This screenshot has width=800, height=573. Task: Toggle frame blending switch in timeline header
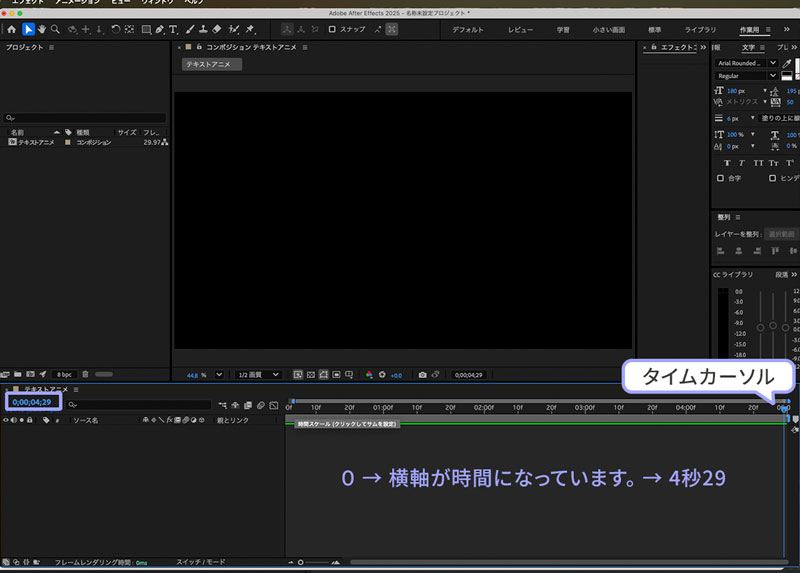[248, 405]
